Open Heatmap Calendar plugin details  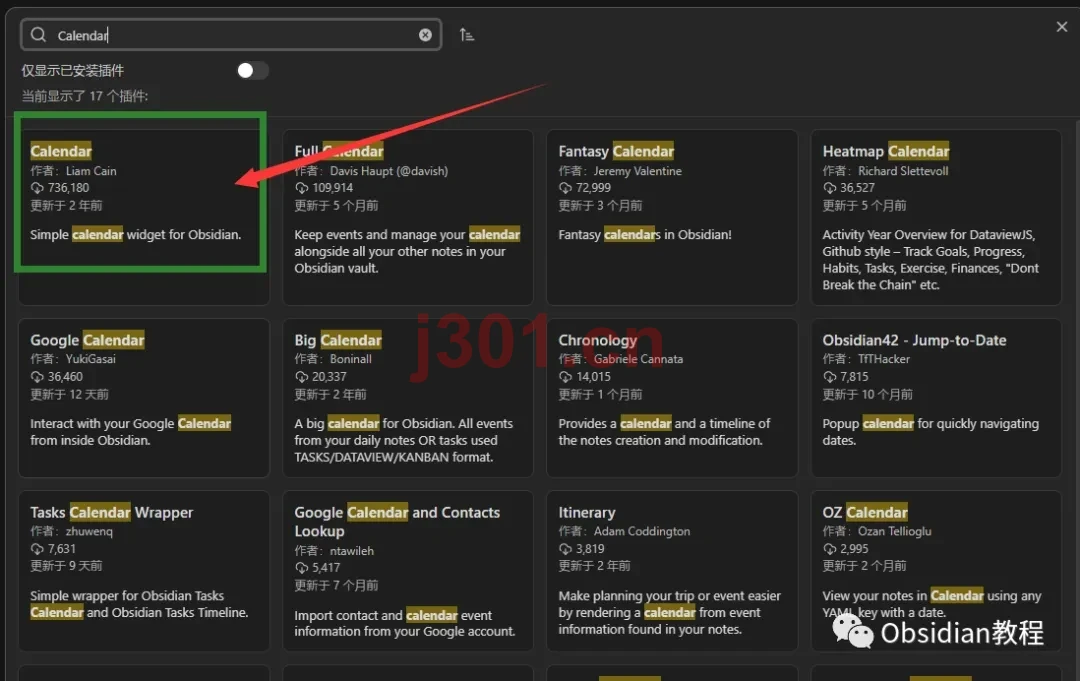[x=936, y=216]
